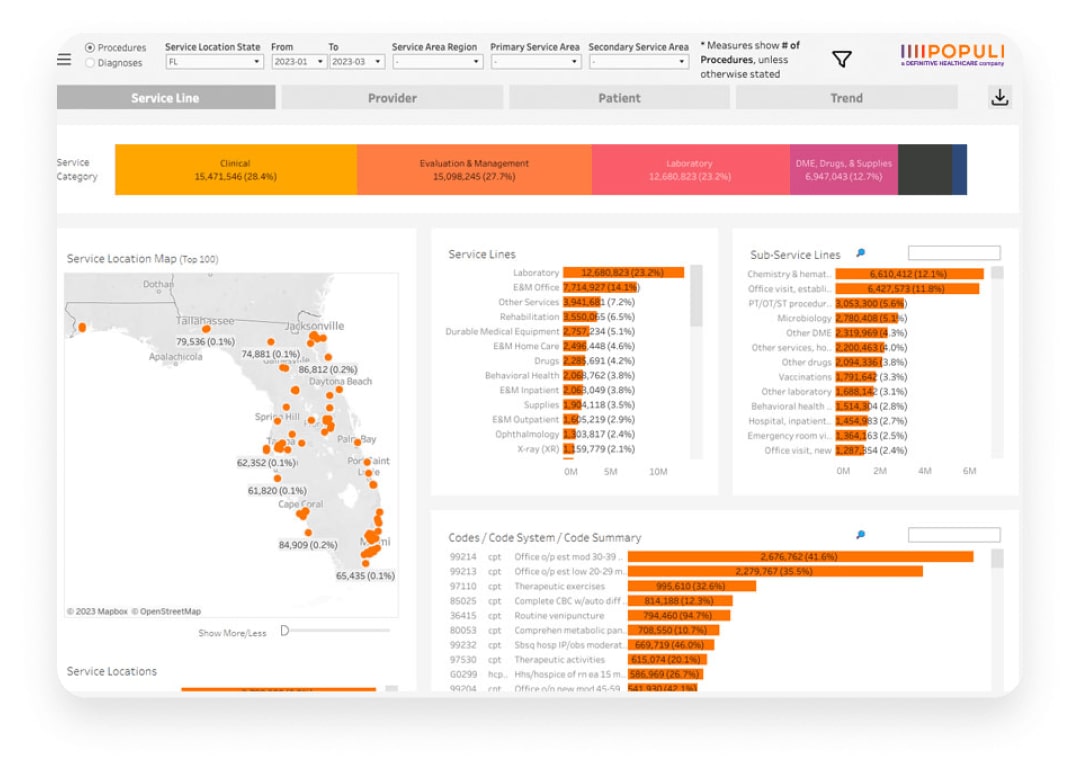1080x774 pixels.
Task: Click the download dashboard icon
Action: (x=999, y=97)
